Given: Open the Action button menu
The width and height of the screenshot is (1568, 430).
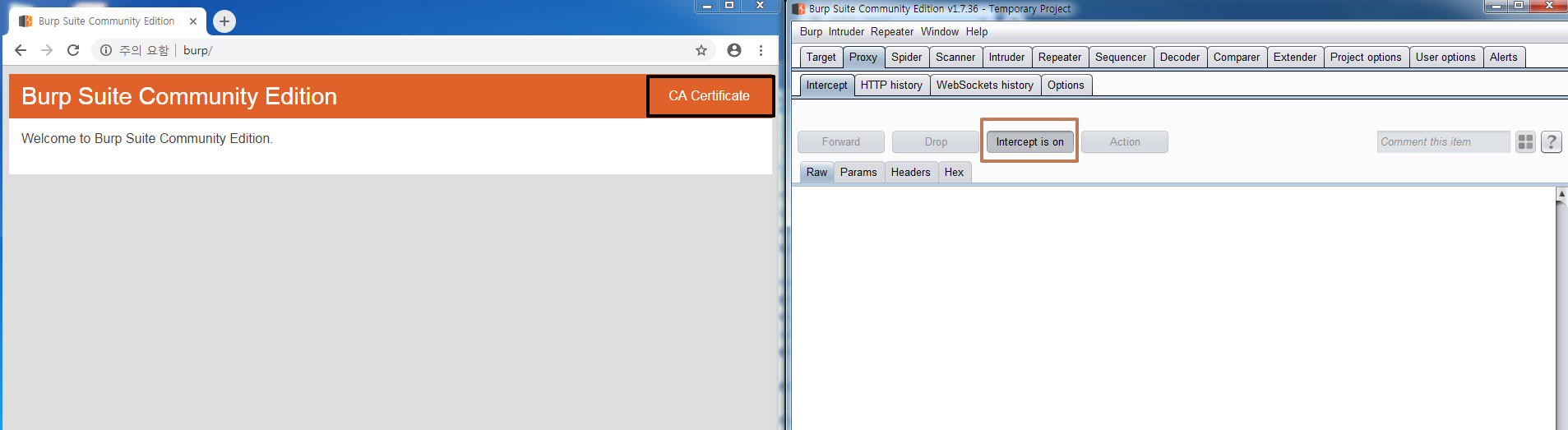Looking at the screenshot, I should point(1125,142).
